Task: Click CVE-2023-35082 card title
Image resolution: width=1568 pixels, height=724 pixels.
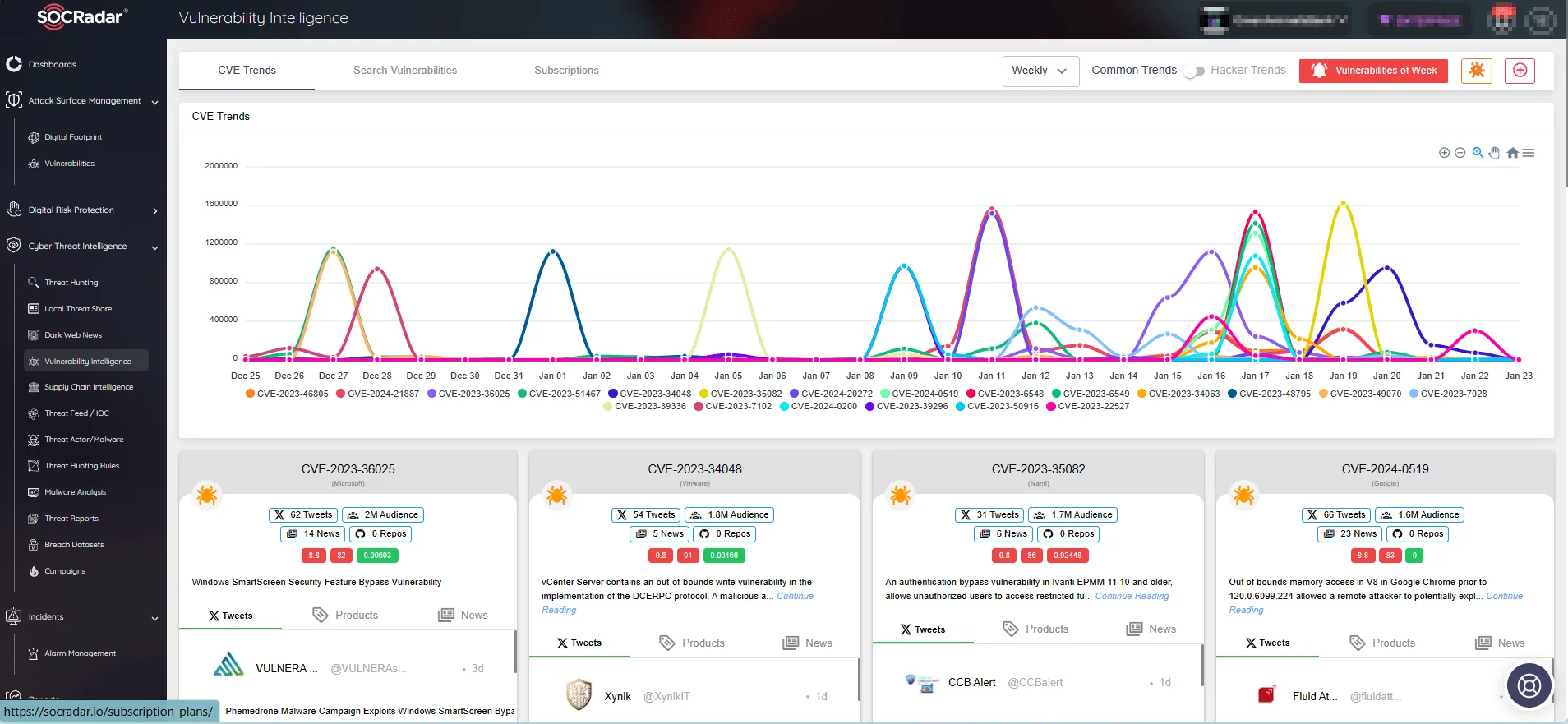Action: pos(1038,469)
